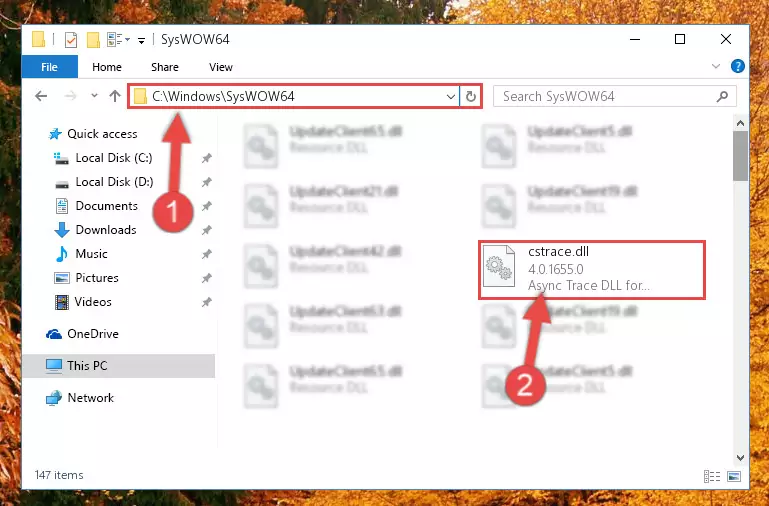Screen dimensions: 769x506
Task: Open Downloads in the navigation pane
Action: (x=106, y=230)
